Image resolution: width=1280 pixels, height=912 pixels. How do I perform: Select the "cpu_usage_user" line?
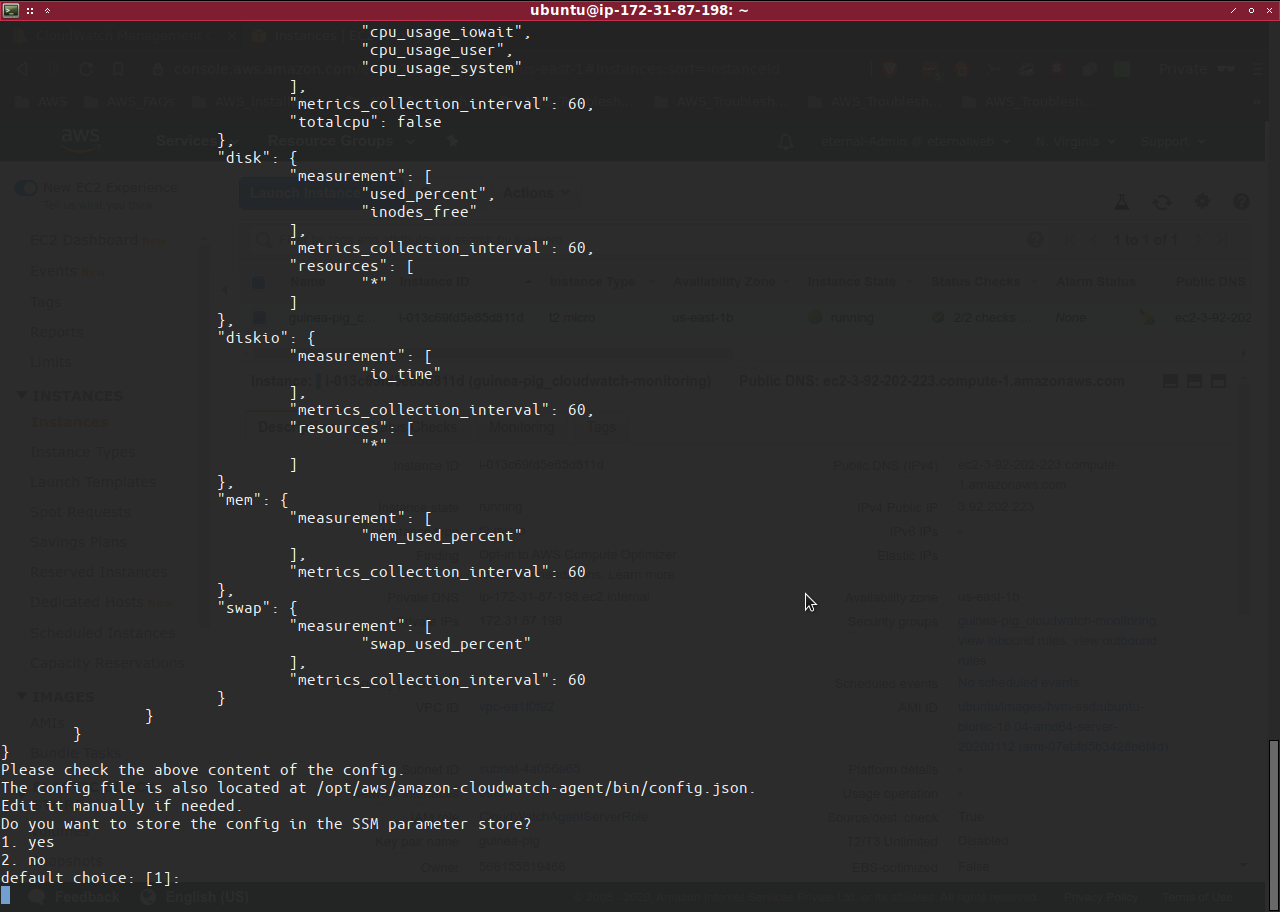436,50
